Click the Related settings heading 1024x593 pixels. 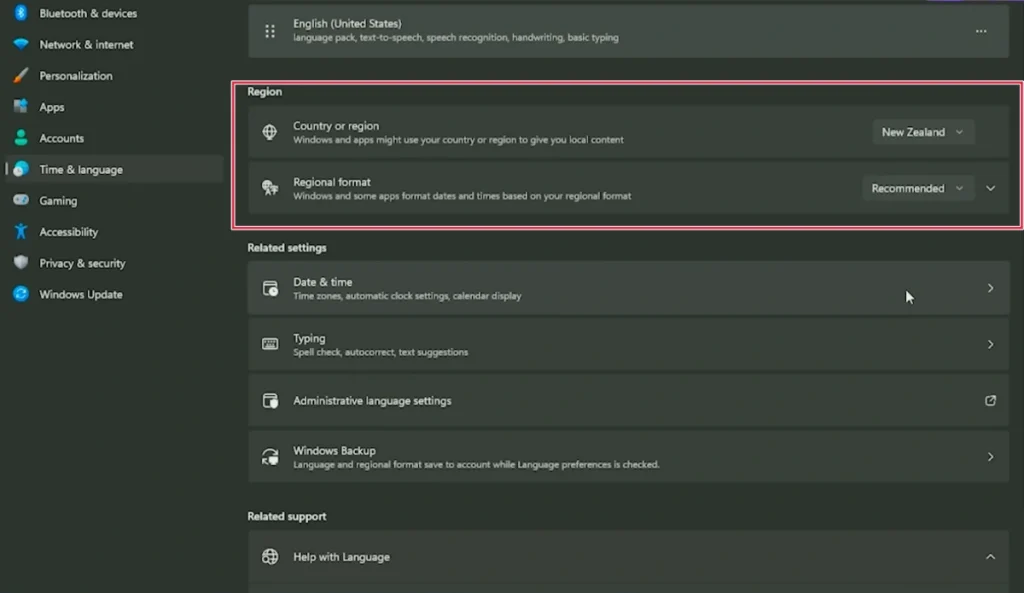click(x=287, y=248)
